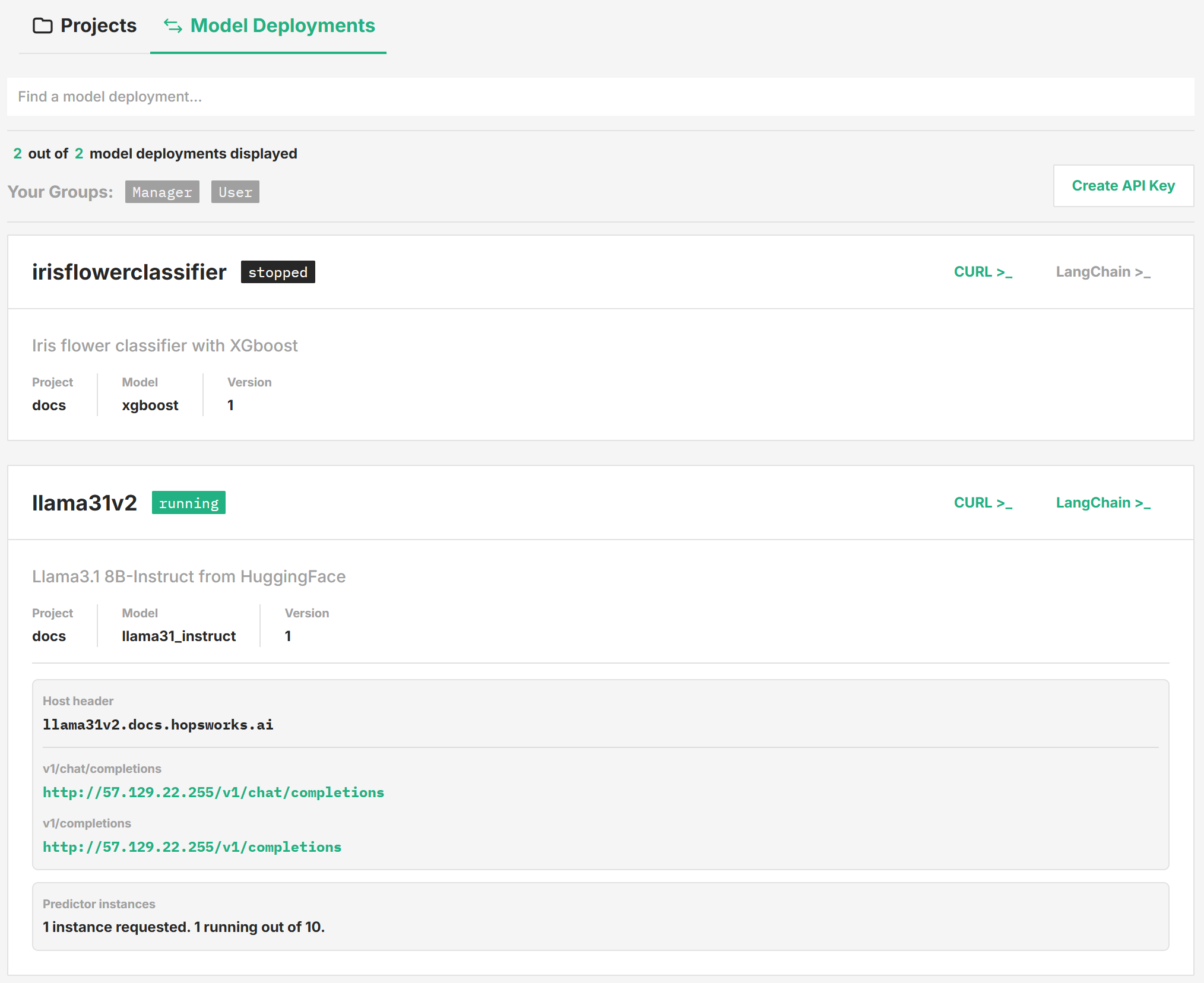The width and height of the screenshot is (1204, 983).
Task: Select the User group tag
Action: point(235,192)
